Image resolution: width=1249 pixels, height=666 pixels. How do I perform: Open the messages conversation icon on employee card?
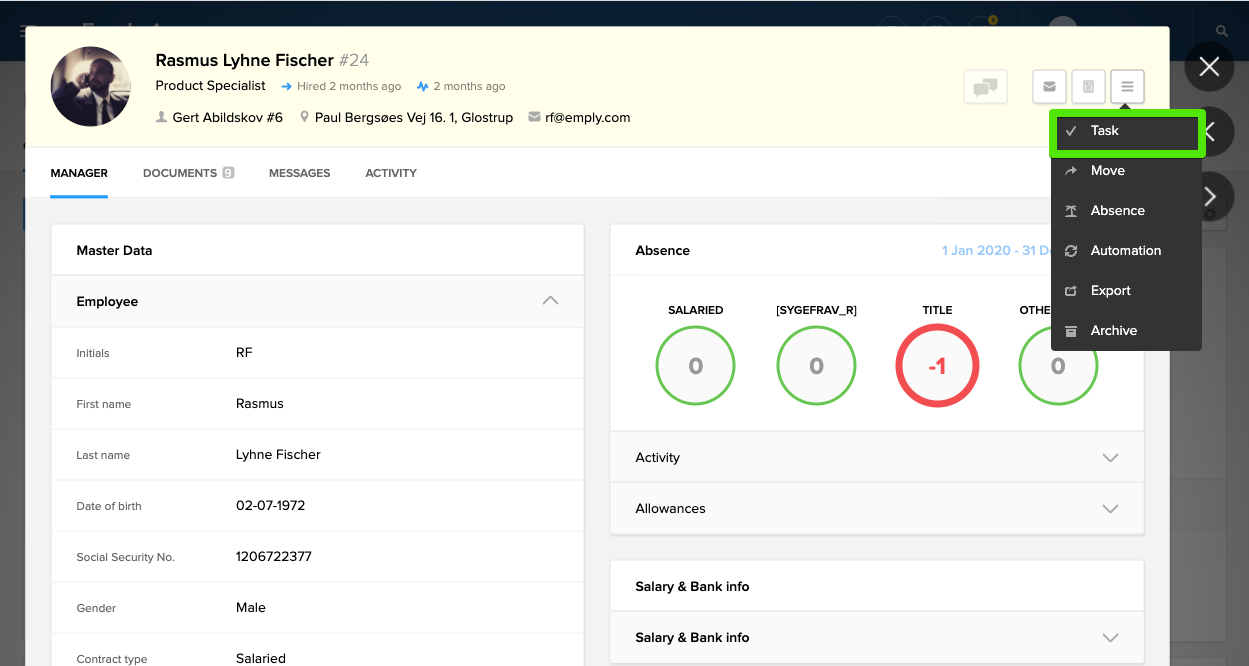[985, 87]
